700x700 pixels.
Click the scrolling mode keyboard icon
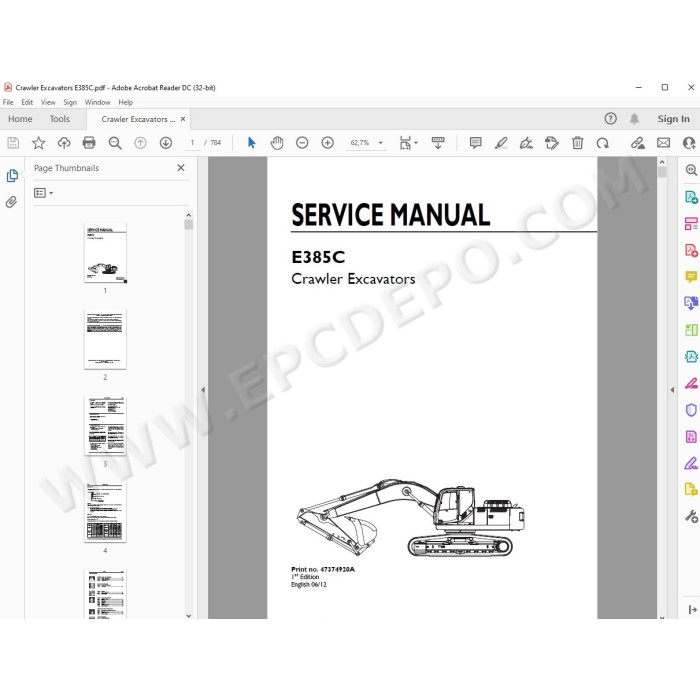438,143
